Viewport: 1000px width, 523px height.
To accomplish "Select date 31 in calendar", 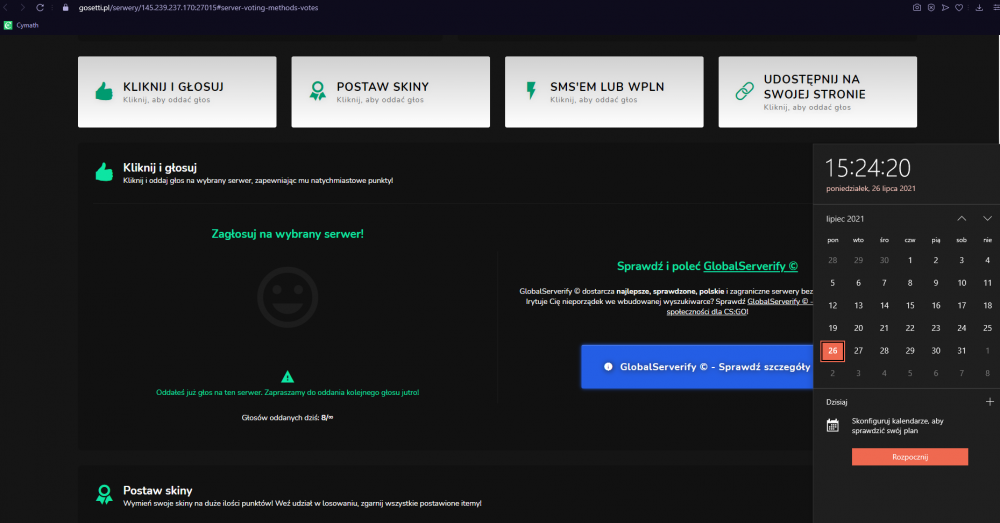I will [962, 351].
